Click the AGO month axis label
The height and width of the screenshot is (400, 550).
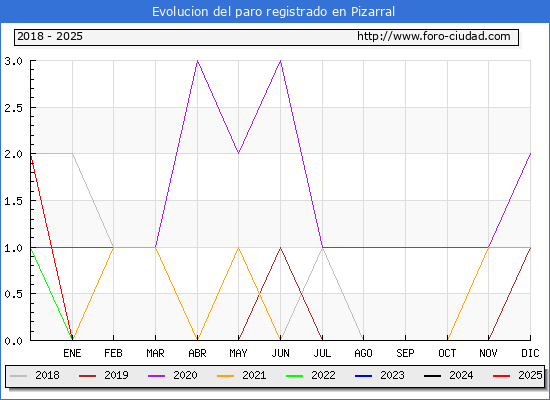363,353
